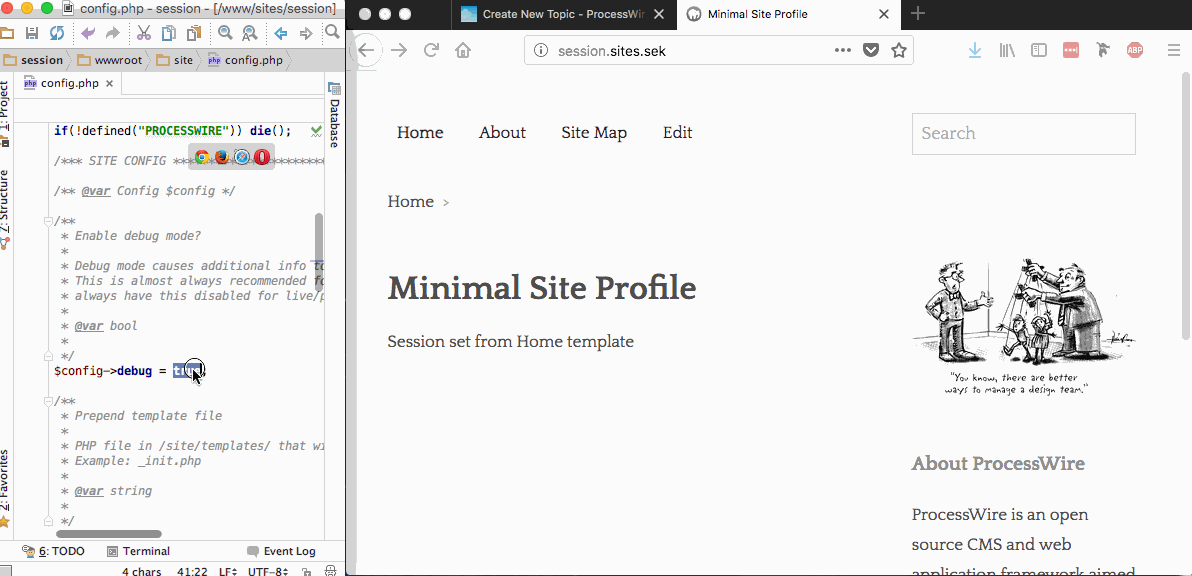The width and height of the screenshot is (1192, 576).
Task: Bookmark page with star icon
Action: coord(899,50)
